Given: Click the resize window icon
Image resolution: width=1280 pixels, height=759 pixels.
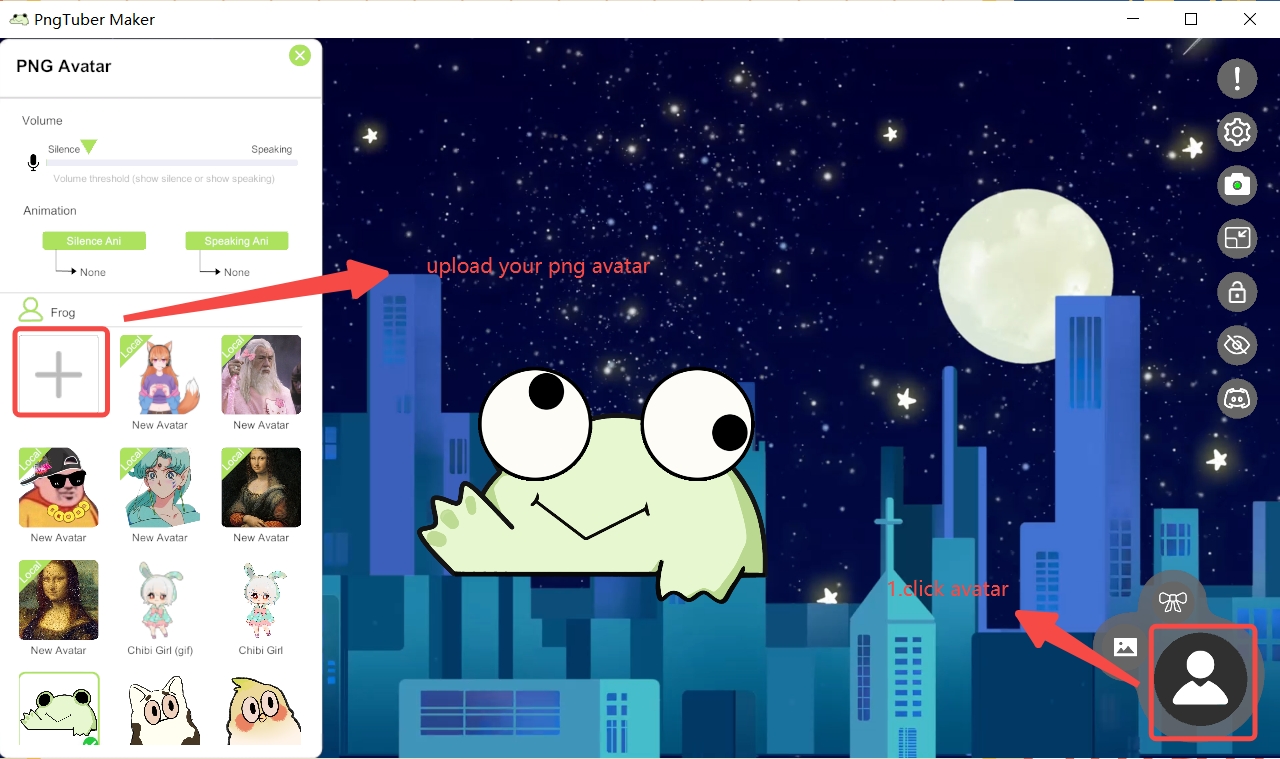Looking at the screenshot, I should pyautogui.click(x=1237, y=238).
